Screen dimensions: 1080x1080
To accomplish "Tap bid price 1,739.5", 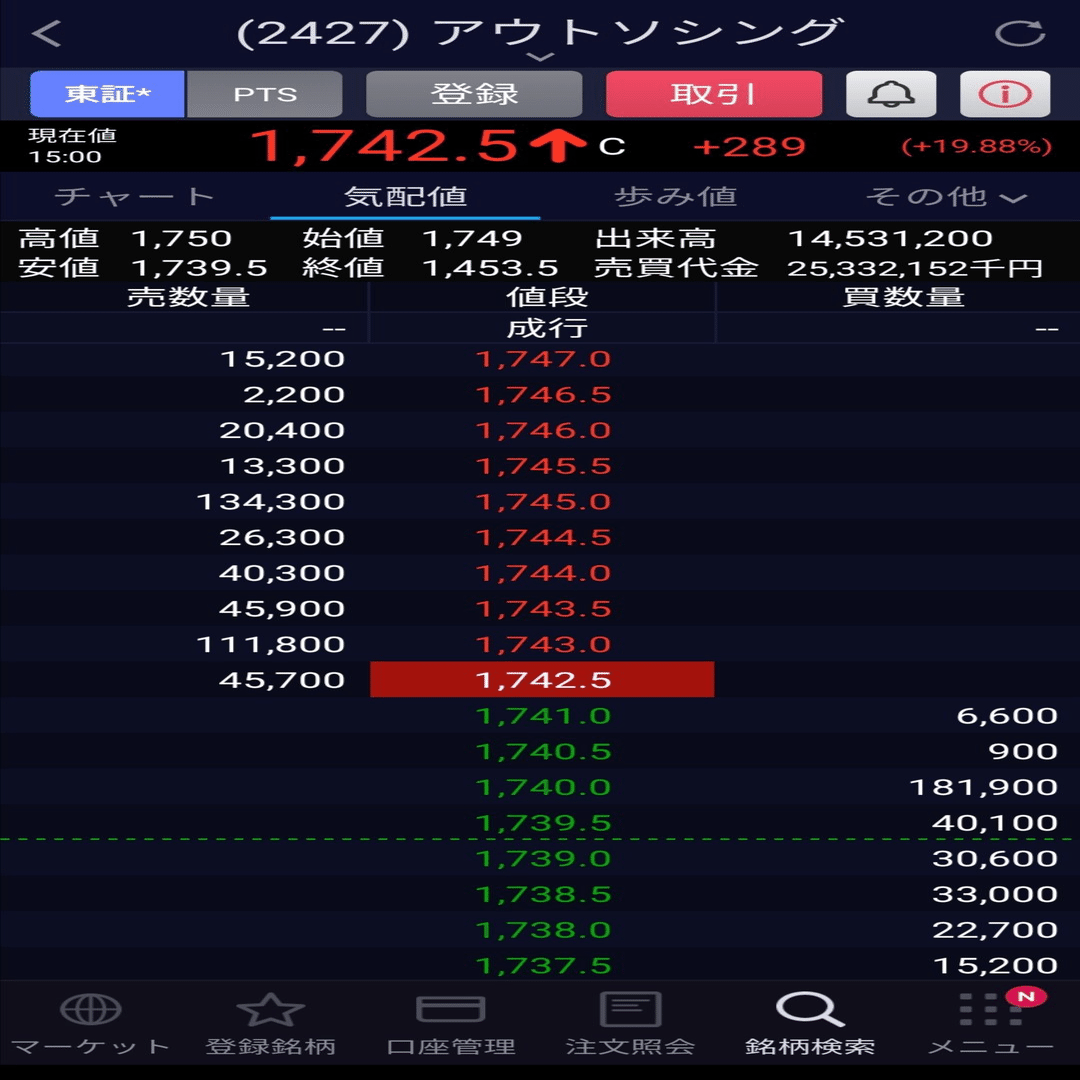I will coord(543,823).
